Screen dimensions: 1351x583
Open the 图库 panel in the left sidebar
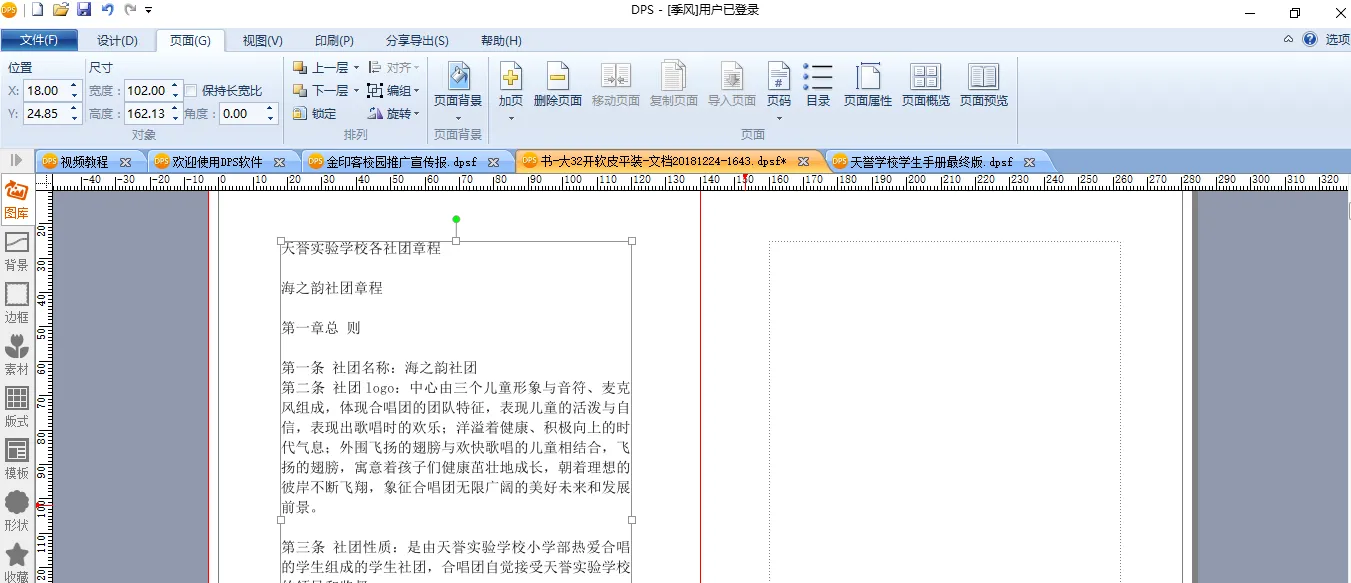[x=17, y=198]
